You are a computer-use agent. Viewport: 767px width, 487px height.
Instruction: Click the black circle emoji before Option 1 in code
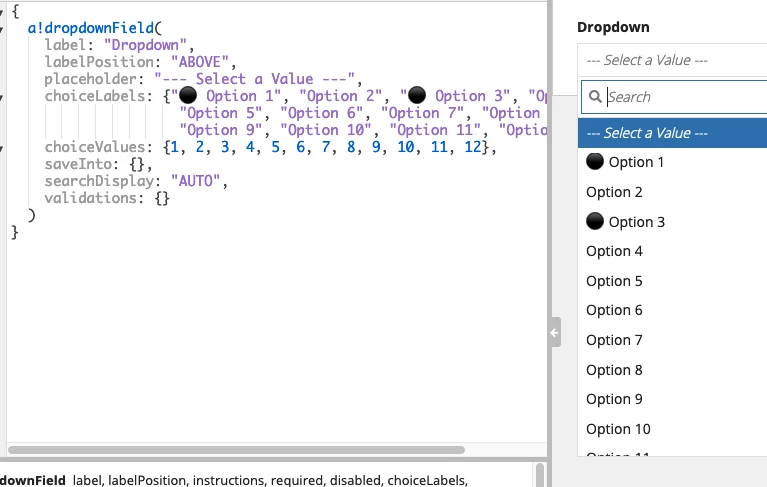pyautogui.click(x=188, y=95)
